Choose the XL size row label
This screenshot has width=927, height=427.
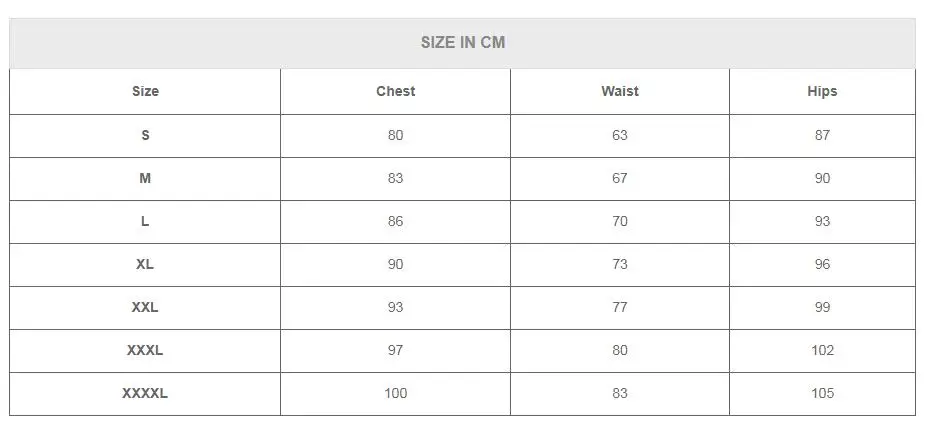click(x=145, y=264)
